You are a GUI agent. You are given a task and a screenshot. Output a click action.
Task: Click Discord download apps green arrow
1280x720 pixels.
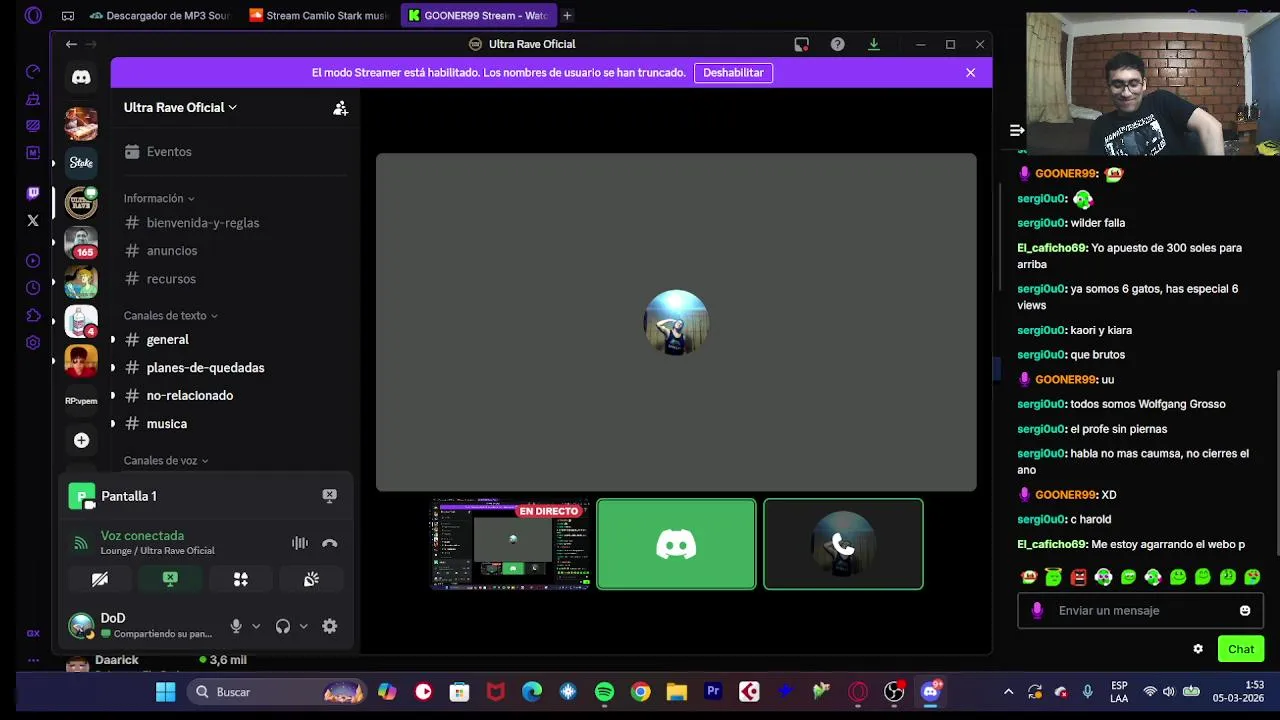click(x=873, y=44)
